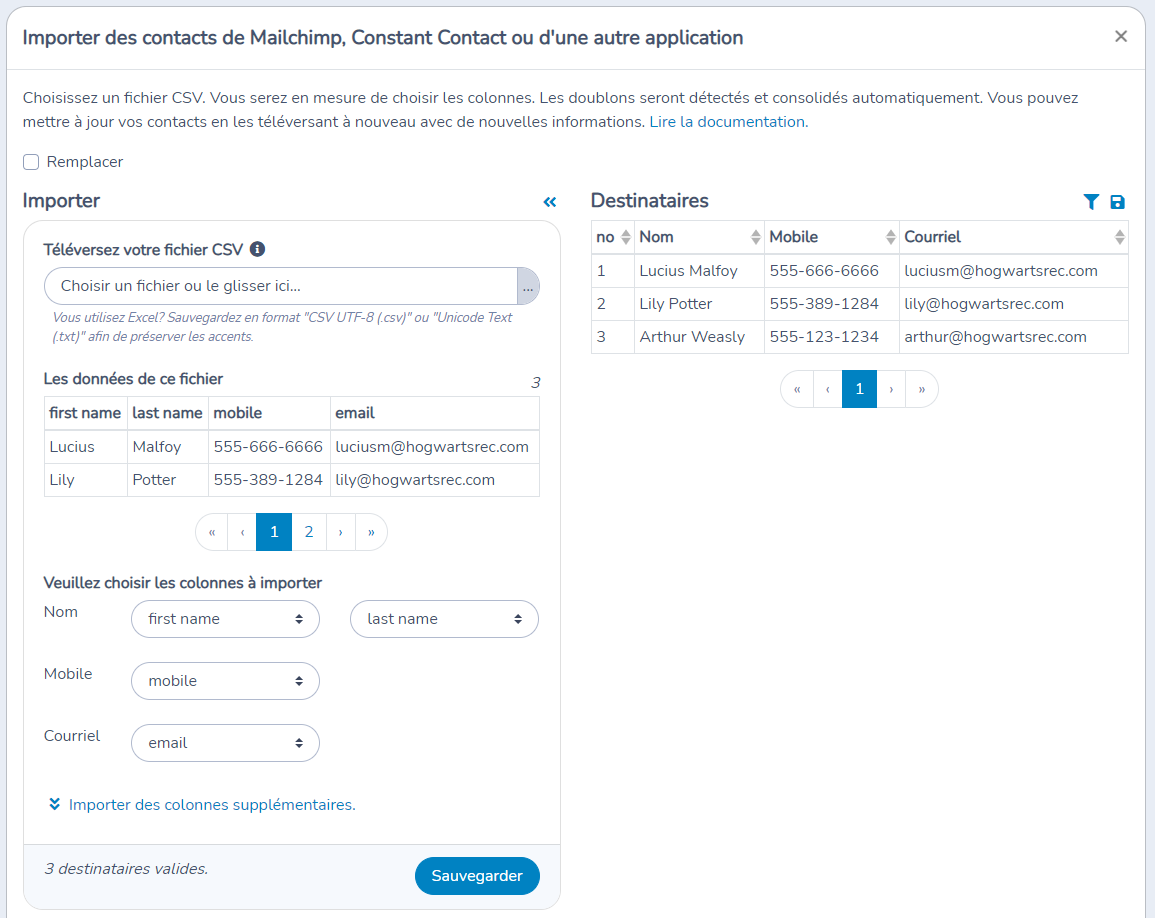Image resolution: width=1155 pixels, height=918 pixels.
Task: Jump to last page of file data
Action: tap(371, 532)
